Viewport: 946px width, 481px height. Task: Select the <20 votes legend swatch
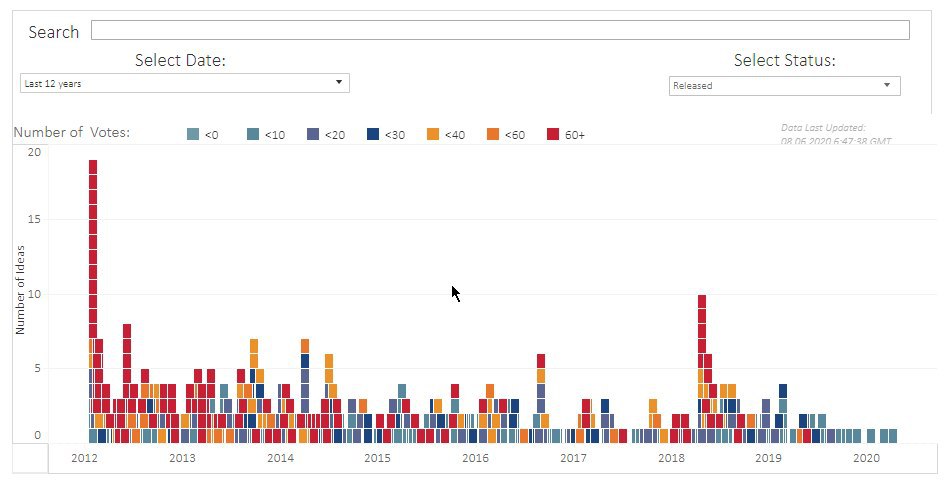coord(313,134)
